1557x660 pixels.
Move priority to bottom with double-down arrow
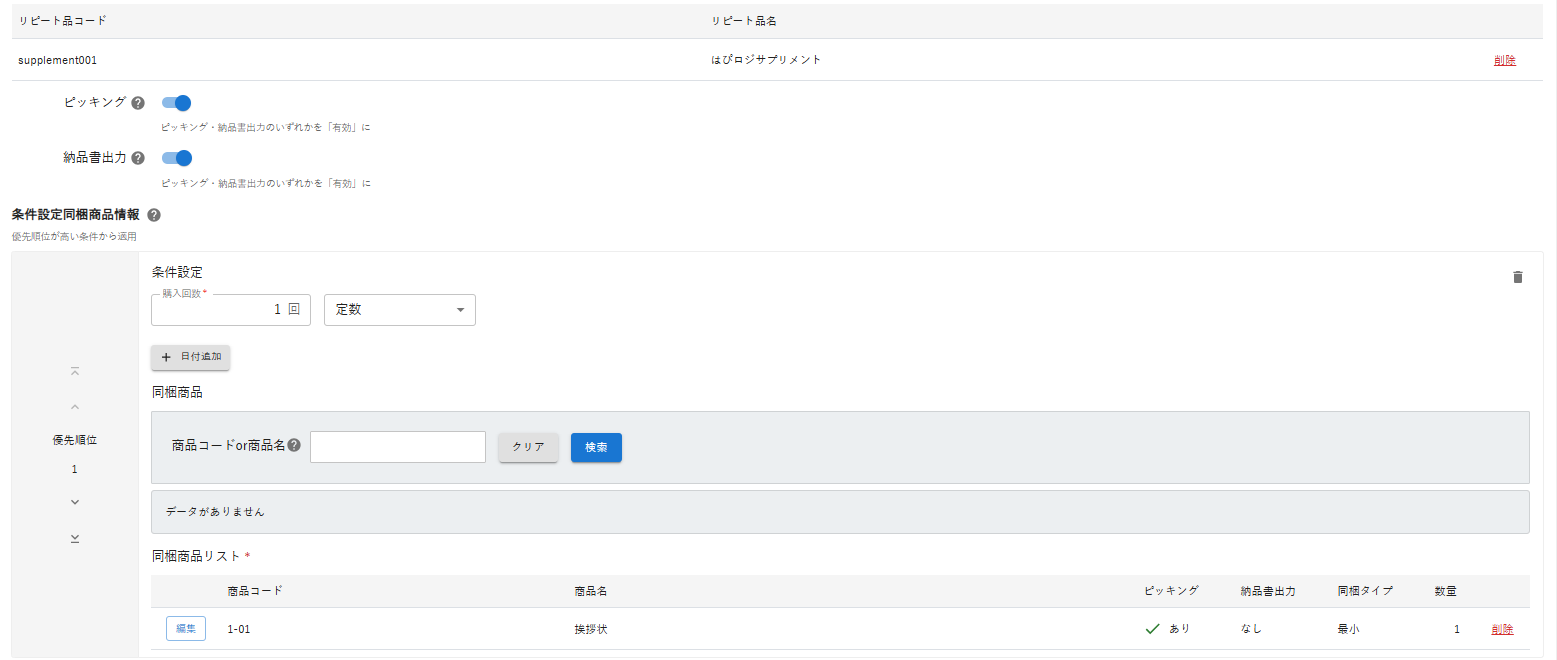(x=75, y=538)
